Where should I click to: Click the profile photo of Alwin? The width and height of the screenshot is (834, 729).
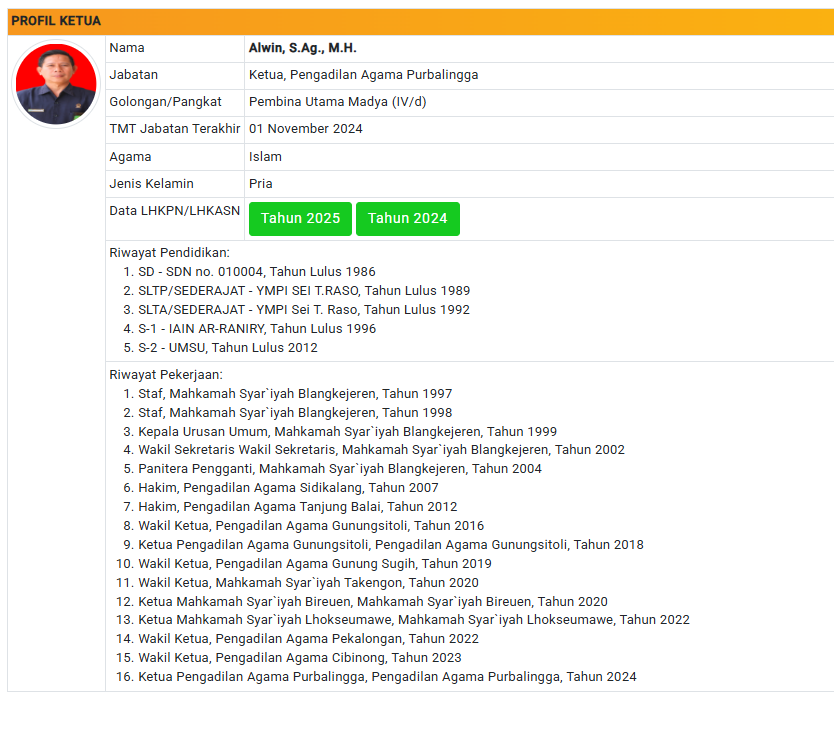[56, 84]
